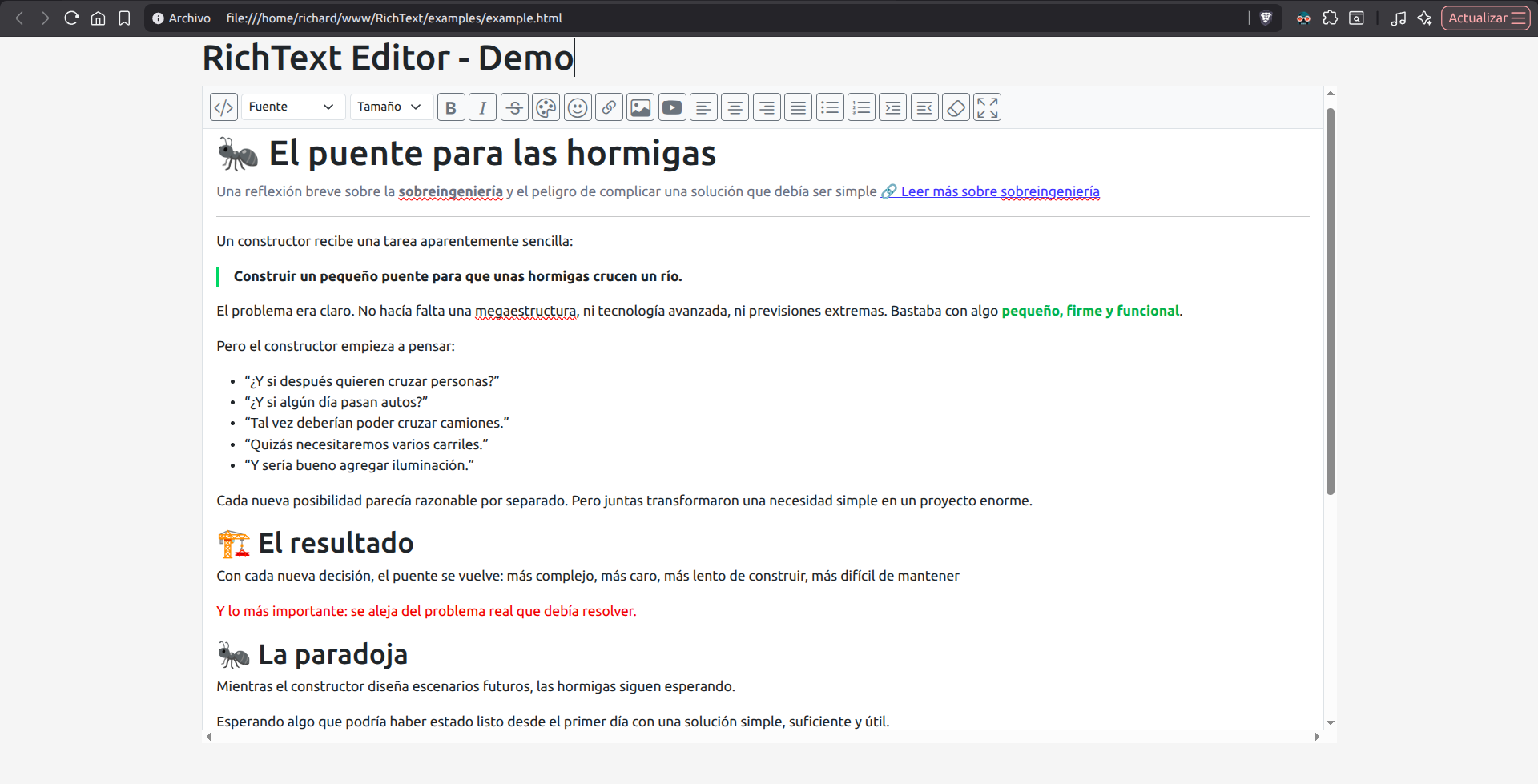The width and height of the screenshot is (1538, 784).
Task: Toggle HTML source code view
Action: click(x=223, y=107)
